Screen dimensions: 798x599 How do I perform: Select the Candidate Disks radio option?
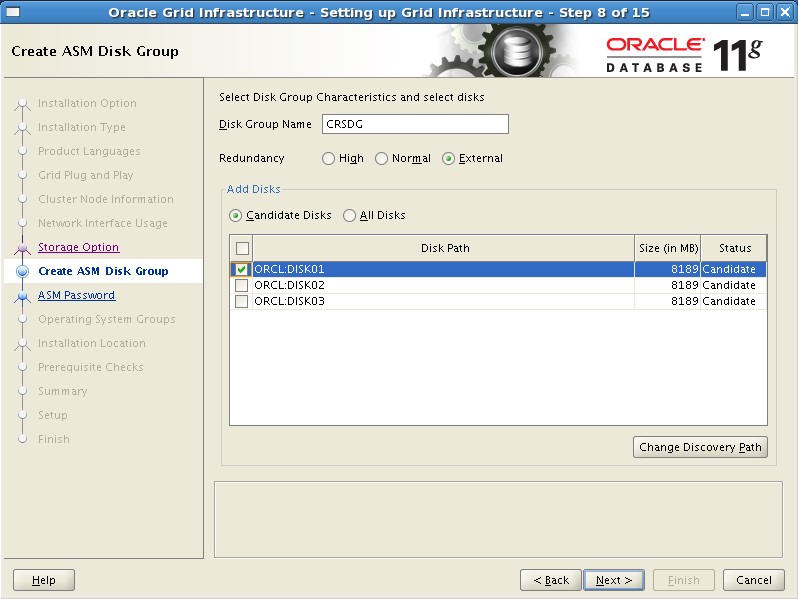pyautogui.click(x=236, y=215)
